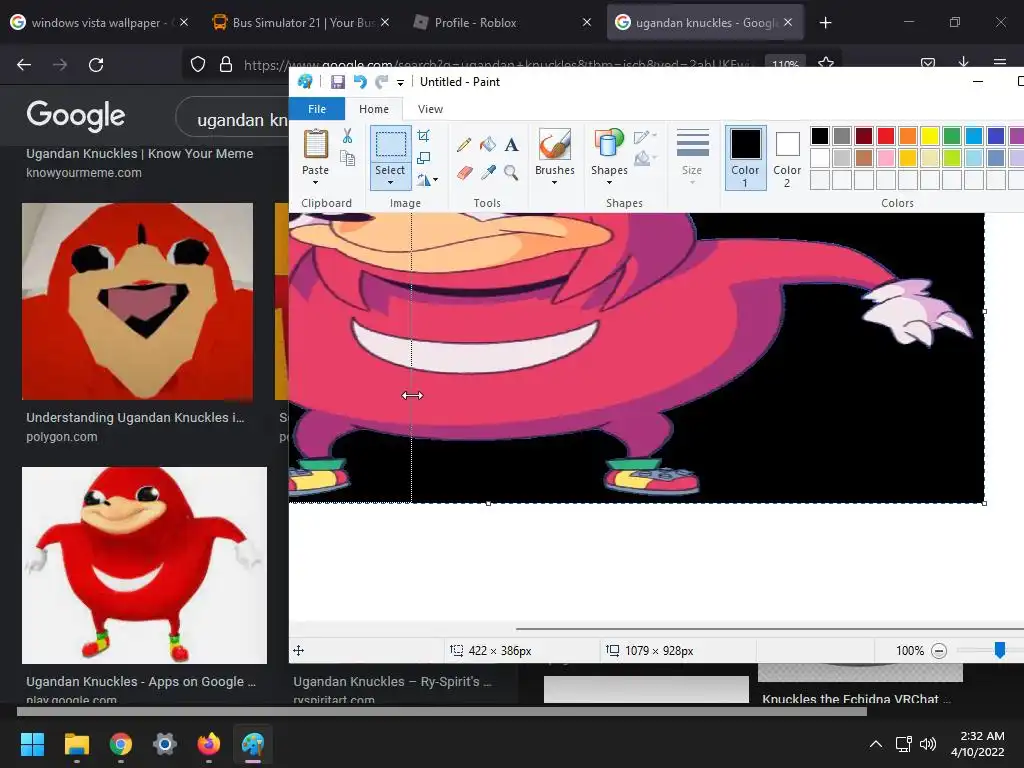The height and width of the screenshot is (768, 1024).
Task: Click the Undo arrow in Paint
Action: pos(360,82)
